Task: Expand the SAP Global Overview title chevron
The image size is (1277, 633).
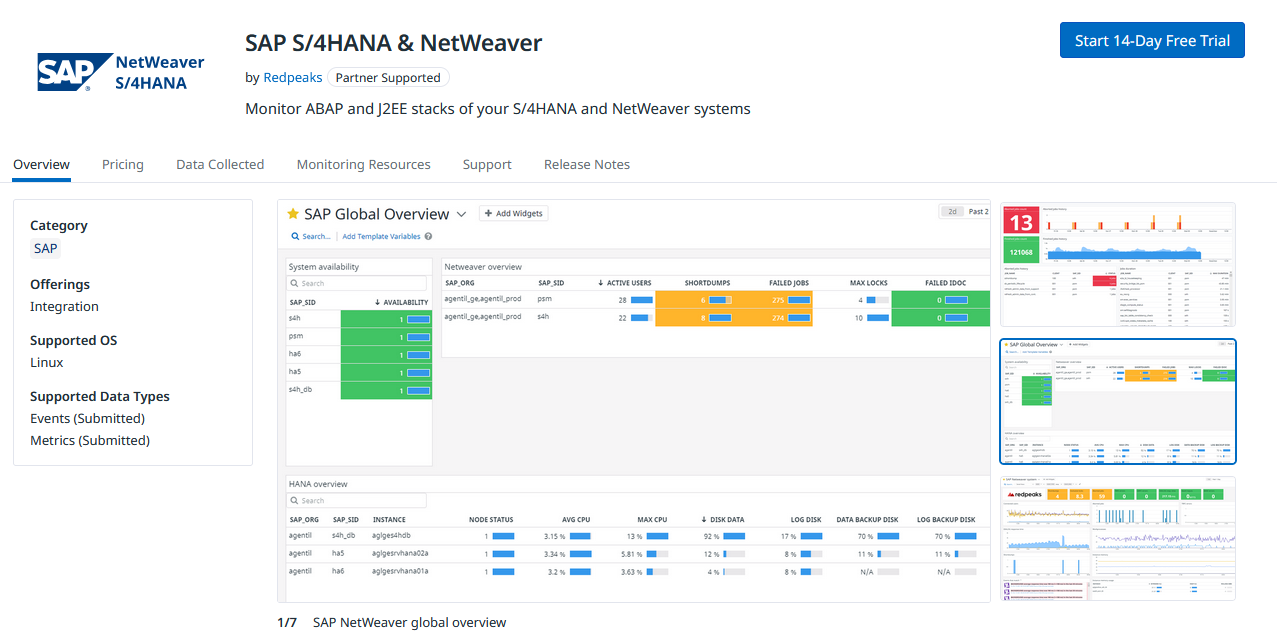Action: point(461,214)
